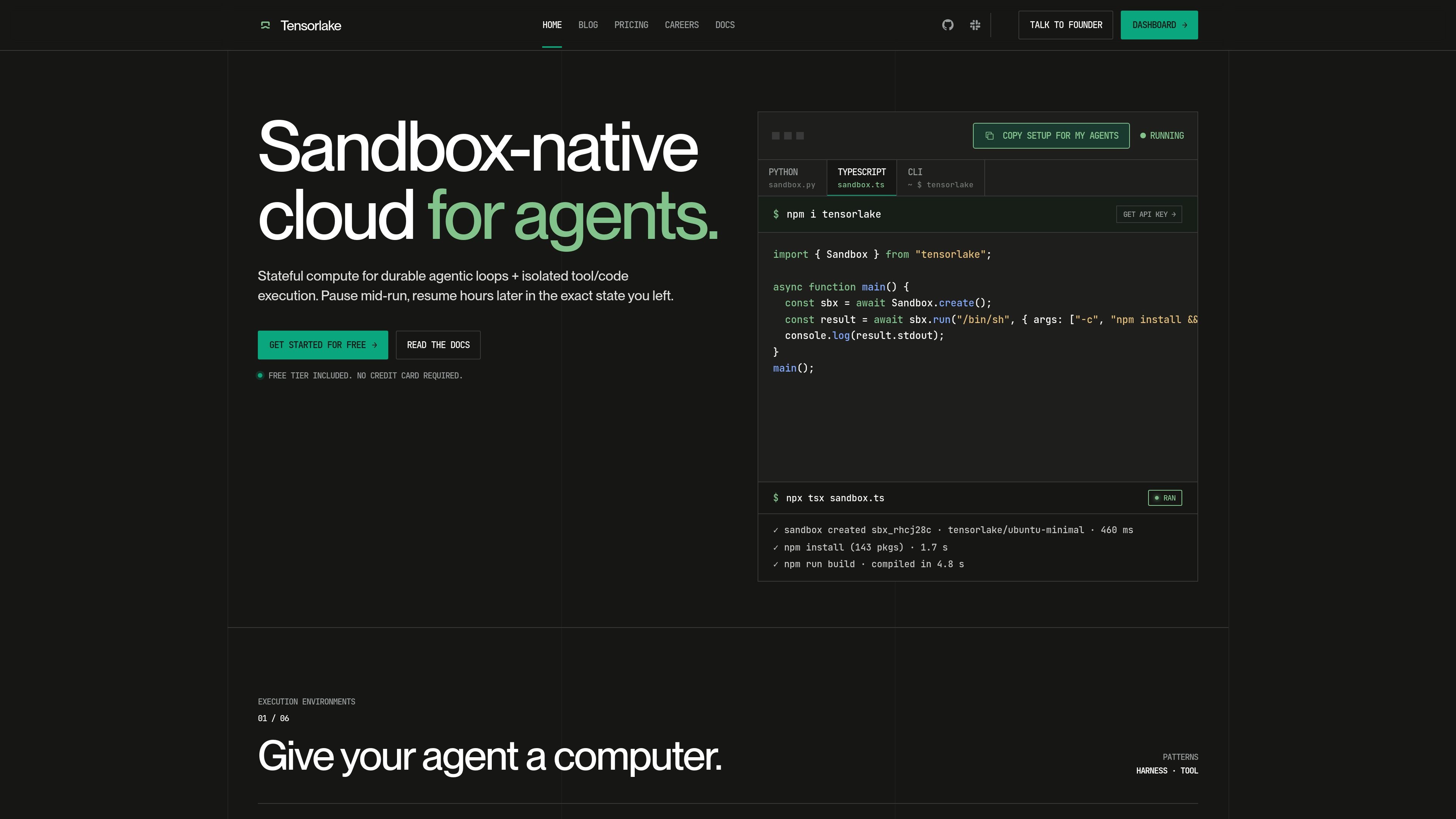Click the copy icon in Copy Setup button
Image resolution: width=1456 pixels, height=819 pixels.
point(990,136)
